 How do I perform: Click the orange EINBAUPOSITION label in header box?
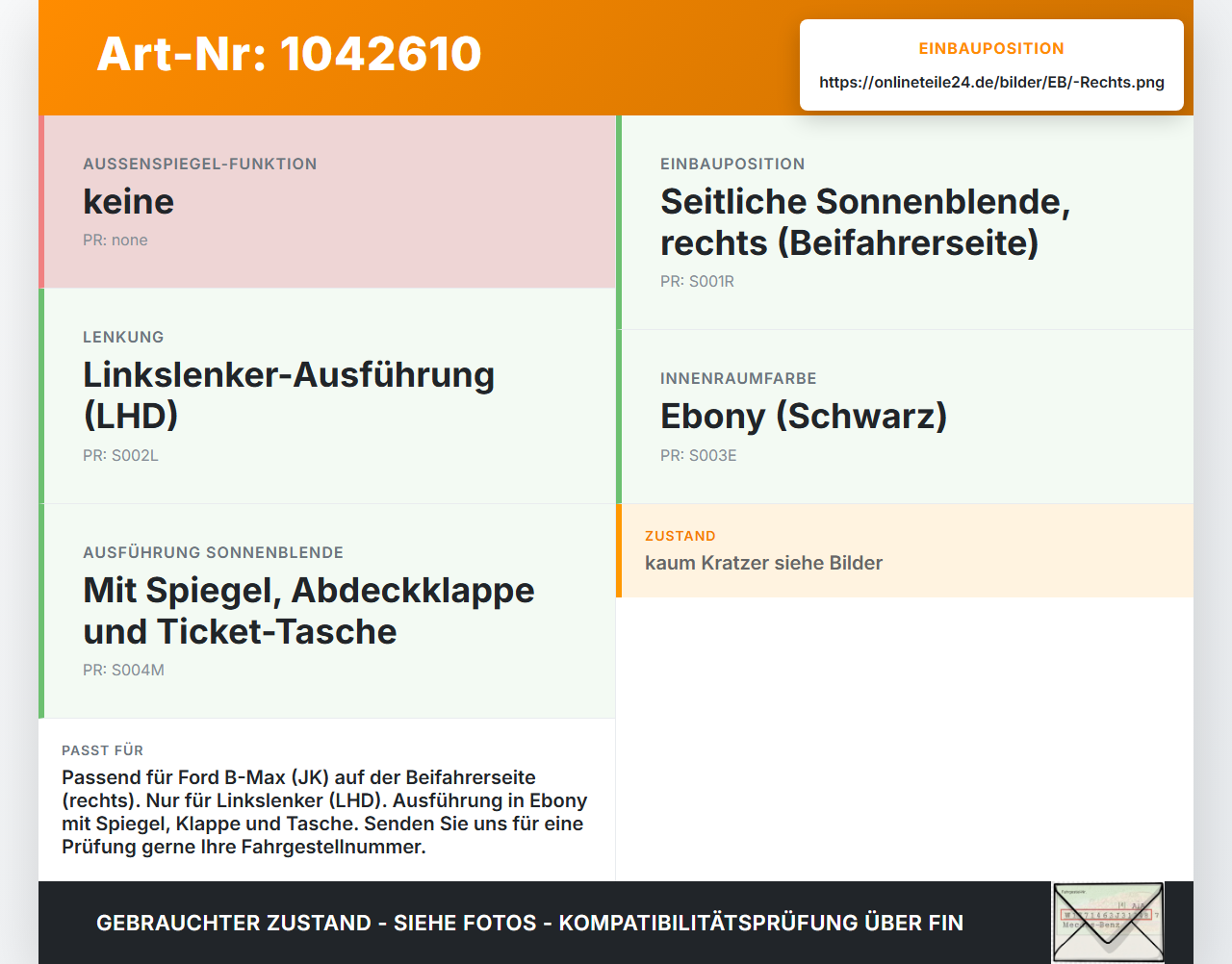click(991, 49)
